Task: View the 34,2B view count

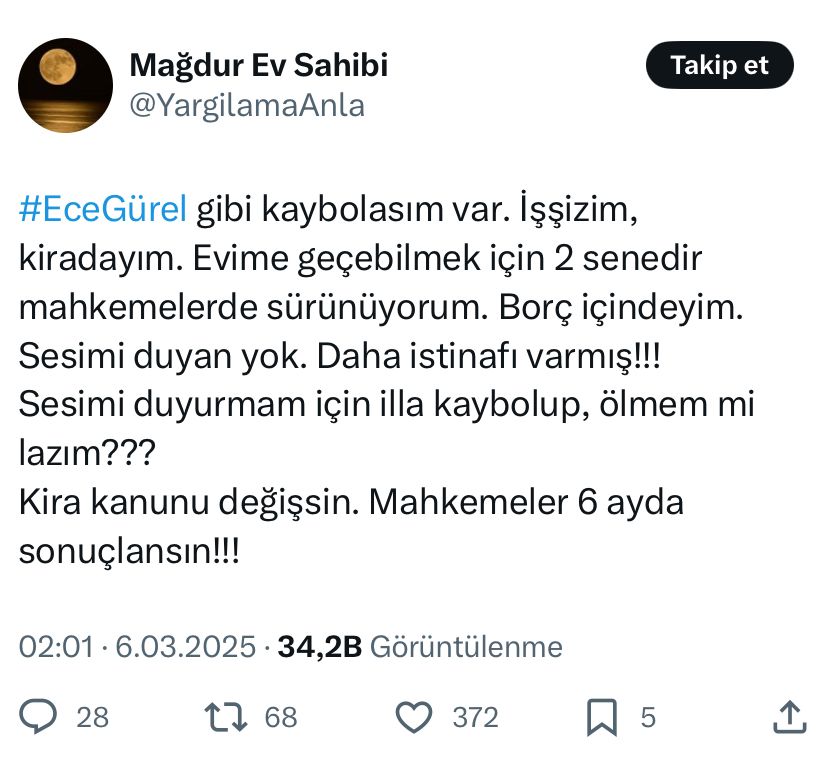Action: pos(318,647)
